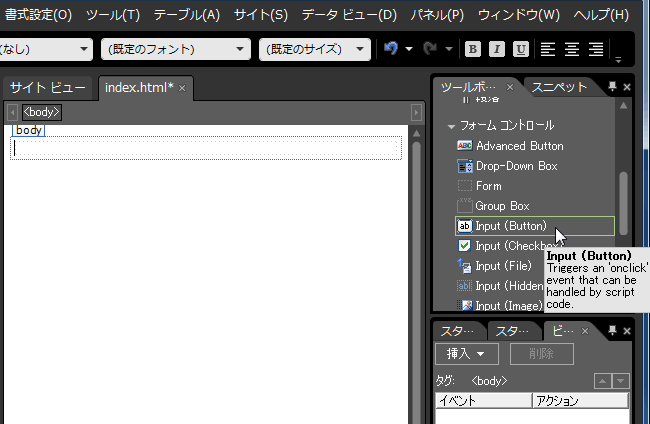Viewport: 650px width, 424px height.
Task: Click the <body> breadcrumb tag
Action: 41,112
